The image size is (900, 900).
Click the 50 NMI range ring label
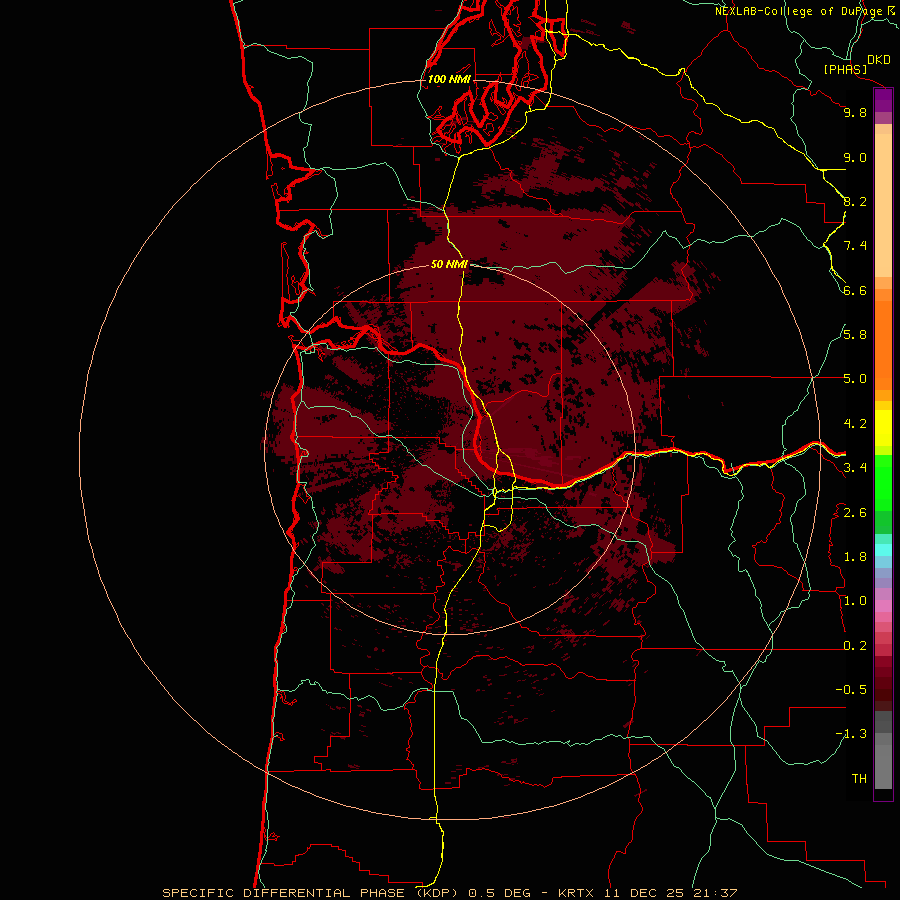pos(449,264)
